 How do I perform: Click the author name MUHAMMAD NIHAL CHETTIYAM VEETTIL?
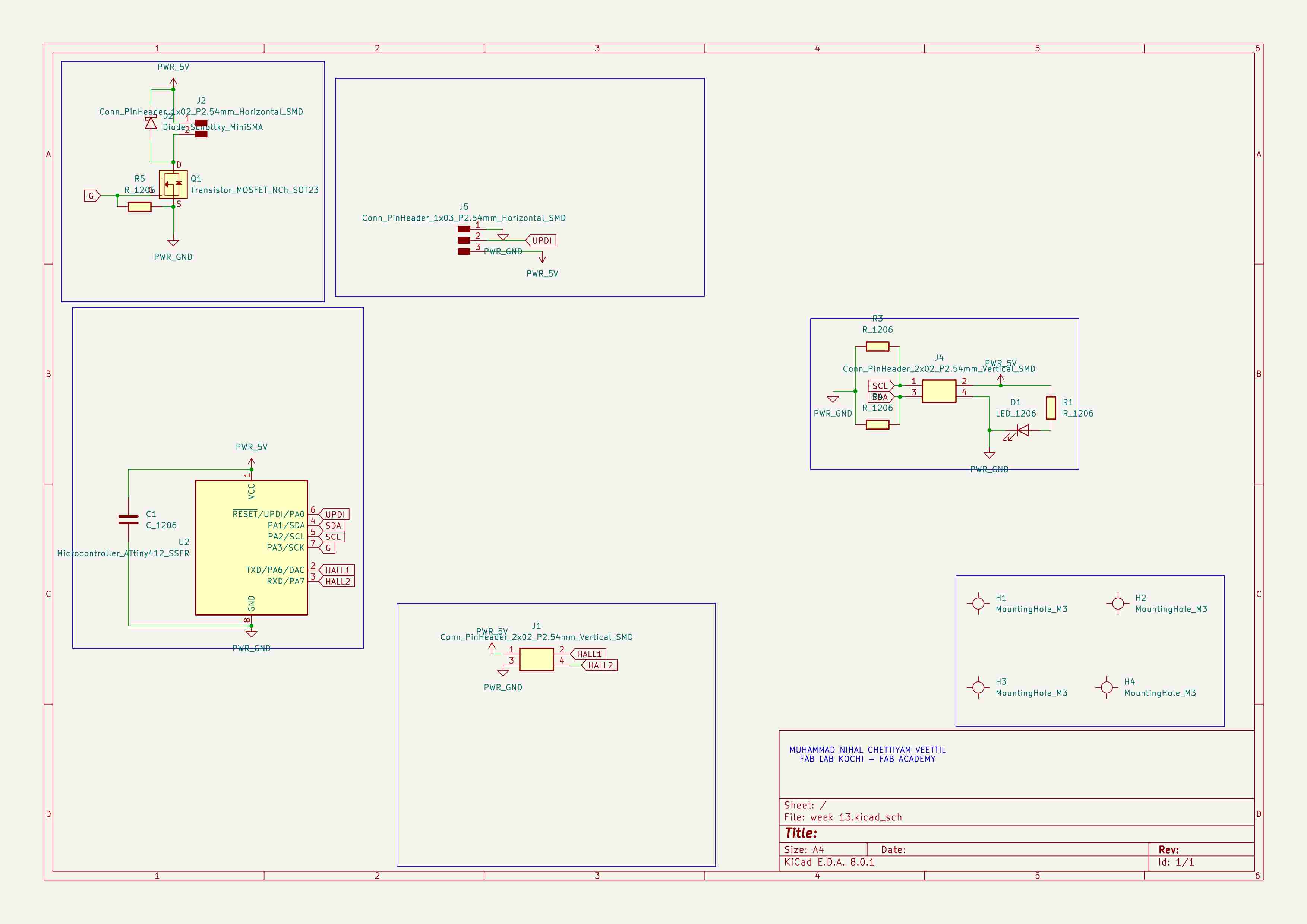point(868,750)
